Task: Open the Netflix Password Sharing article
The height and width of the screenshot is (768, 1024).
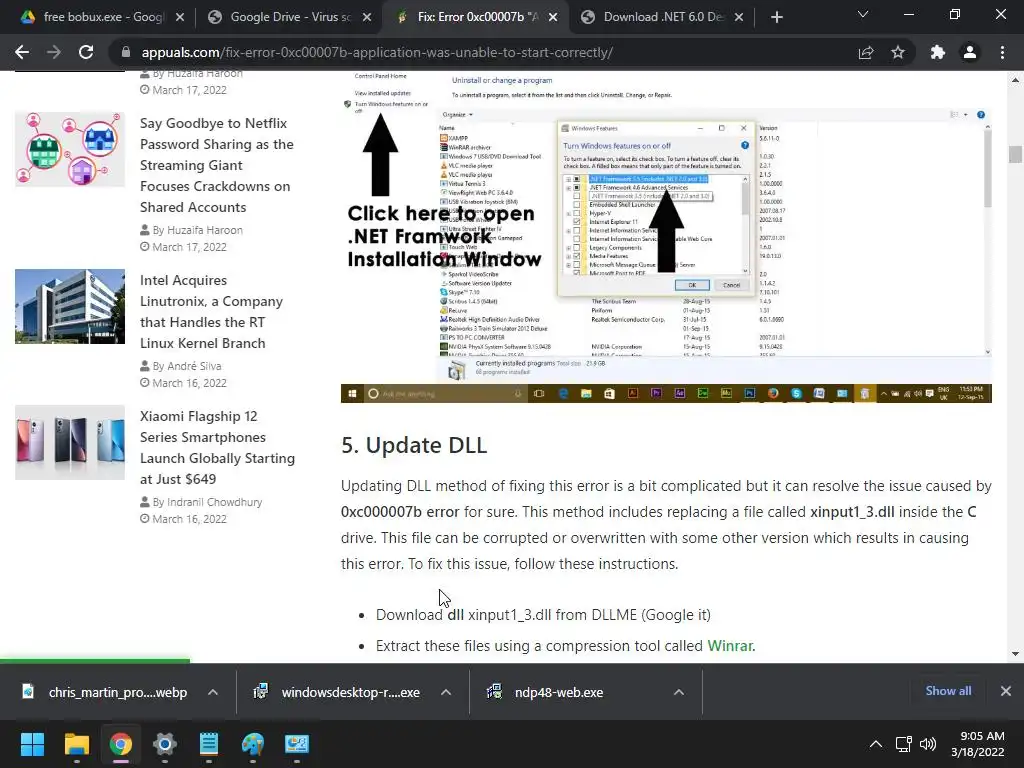Action: [217, 165]
